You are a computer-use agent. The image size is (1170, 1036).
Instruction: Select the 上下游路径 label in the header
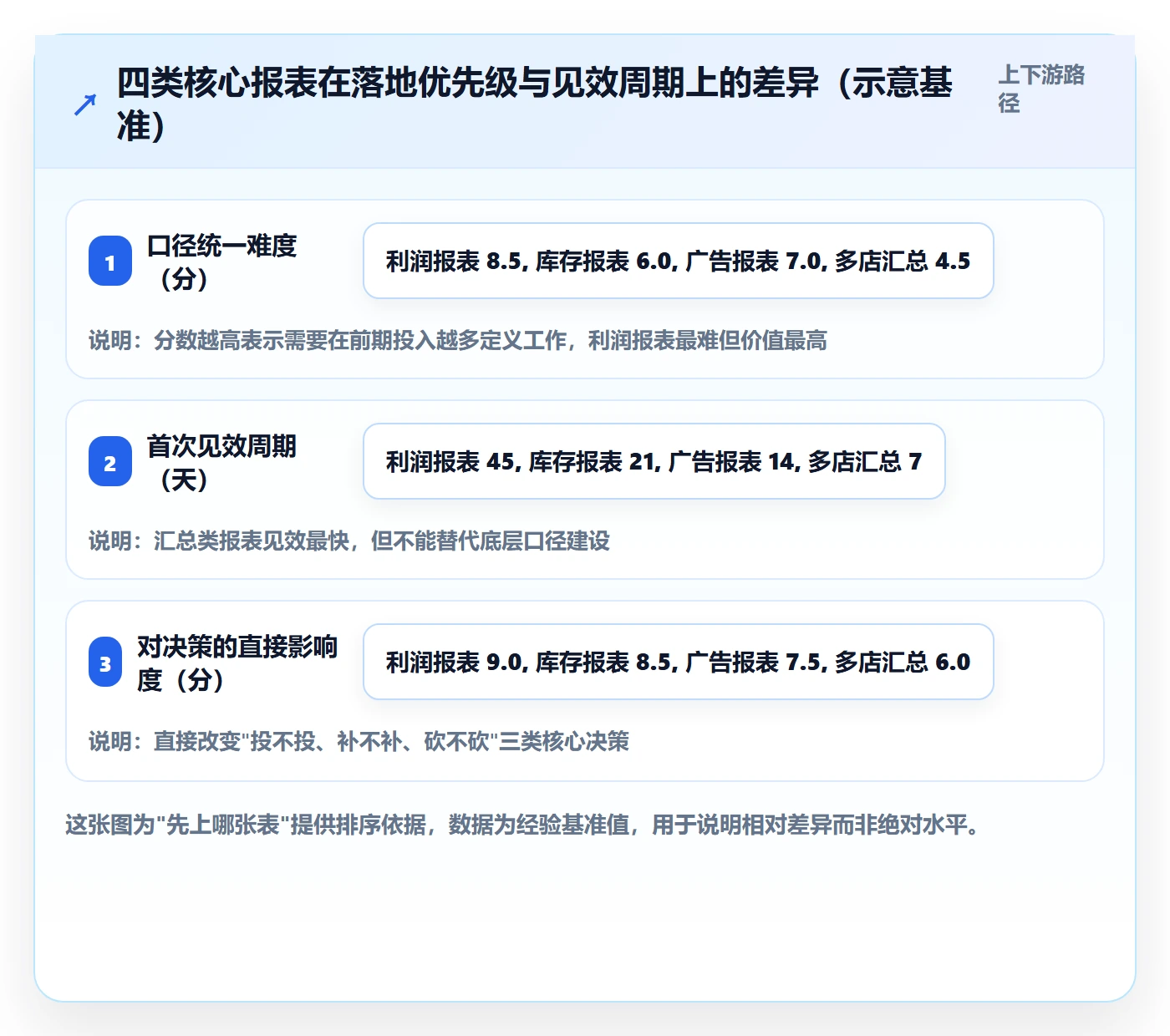tap(1041, 89)
